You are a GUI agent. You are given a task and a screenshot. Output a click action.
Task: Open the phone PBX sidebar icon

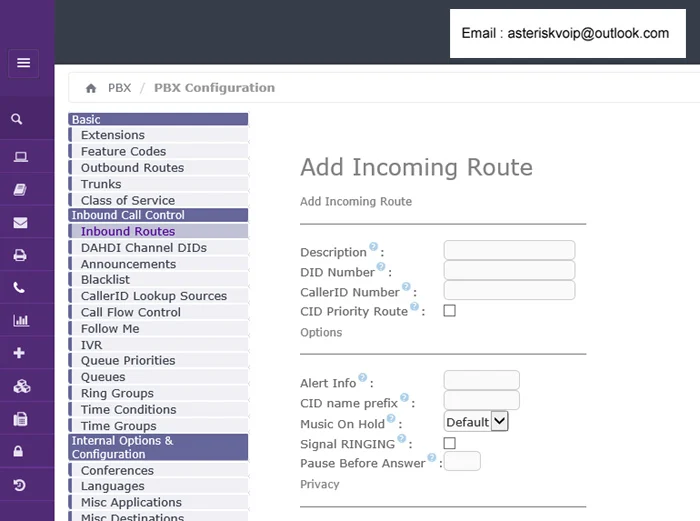tap(19, 288)
